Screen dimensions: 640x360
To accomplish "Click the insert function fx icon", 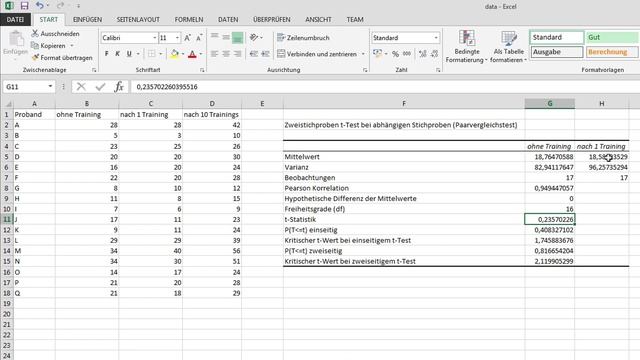I will [119, 87].
